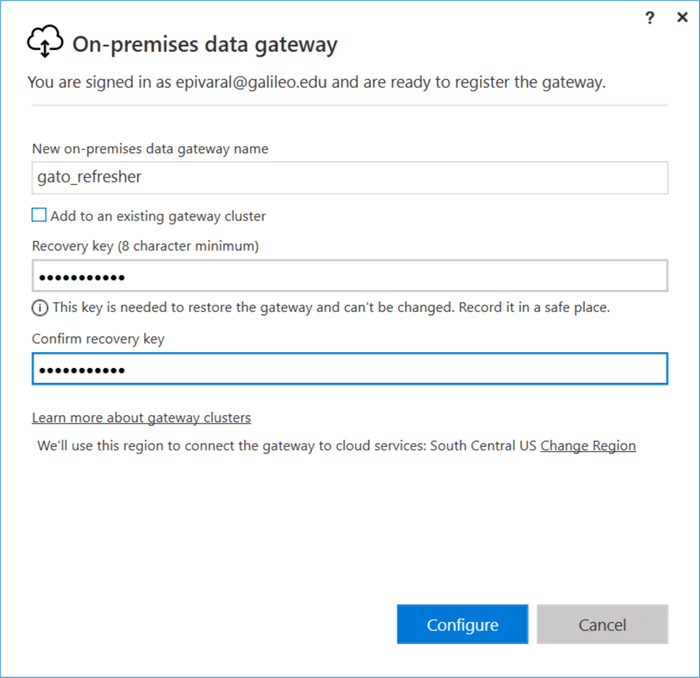The height and width of the screenshot is (678, 700).
Task: Click the recovery key safe place warning text
Action: 330,307
